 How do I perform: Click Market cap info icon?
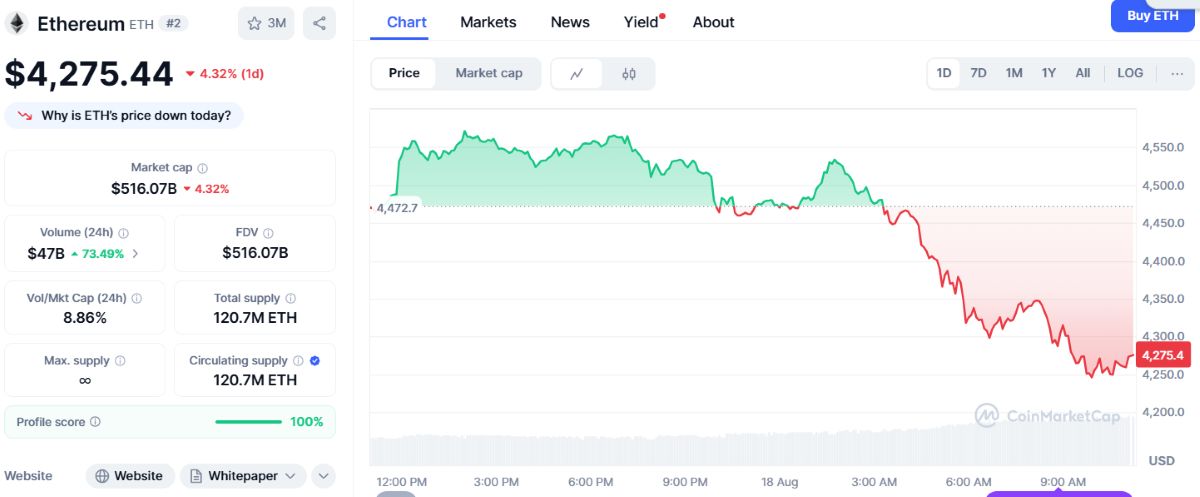pos(203,168)
